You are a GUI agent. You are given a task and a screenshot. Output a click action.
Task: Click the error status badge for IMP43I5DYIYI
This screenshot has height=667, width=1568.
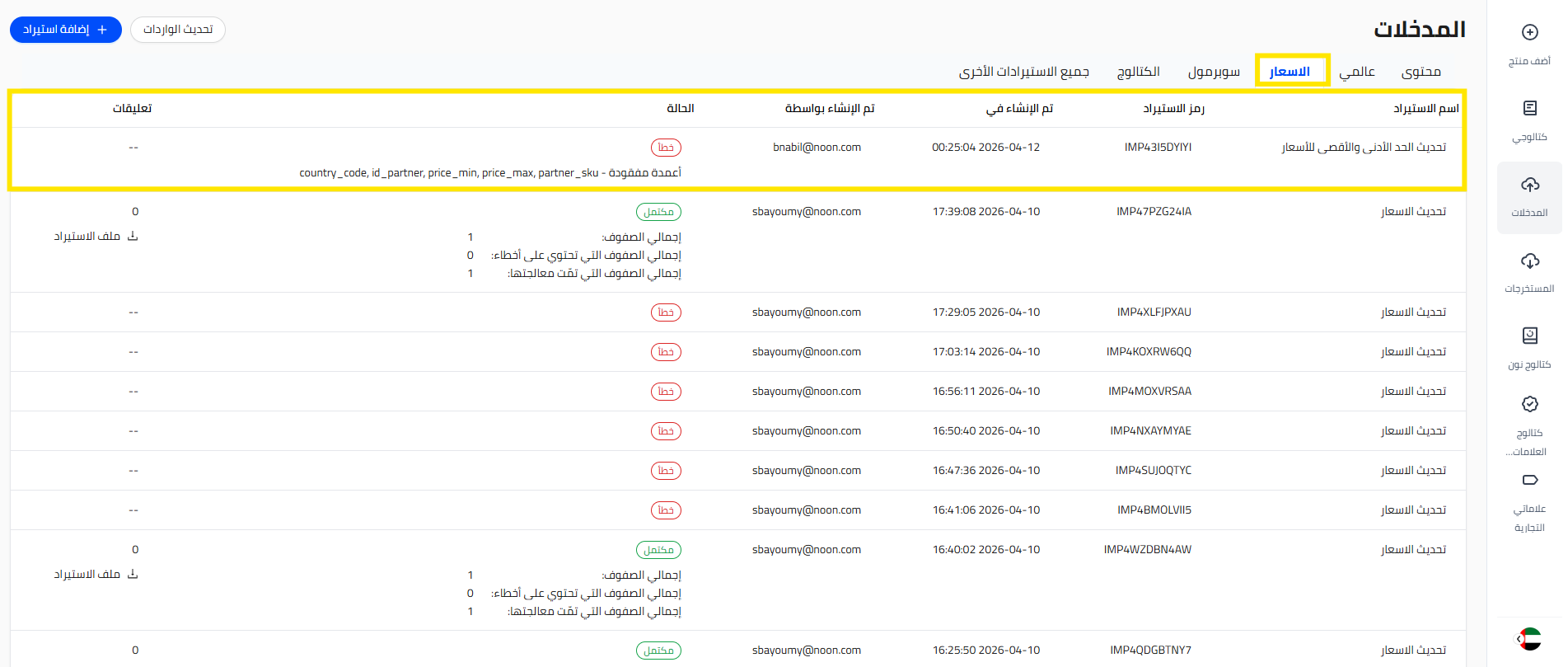(666, 148)
